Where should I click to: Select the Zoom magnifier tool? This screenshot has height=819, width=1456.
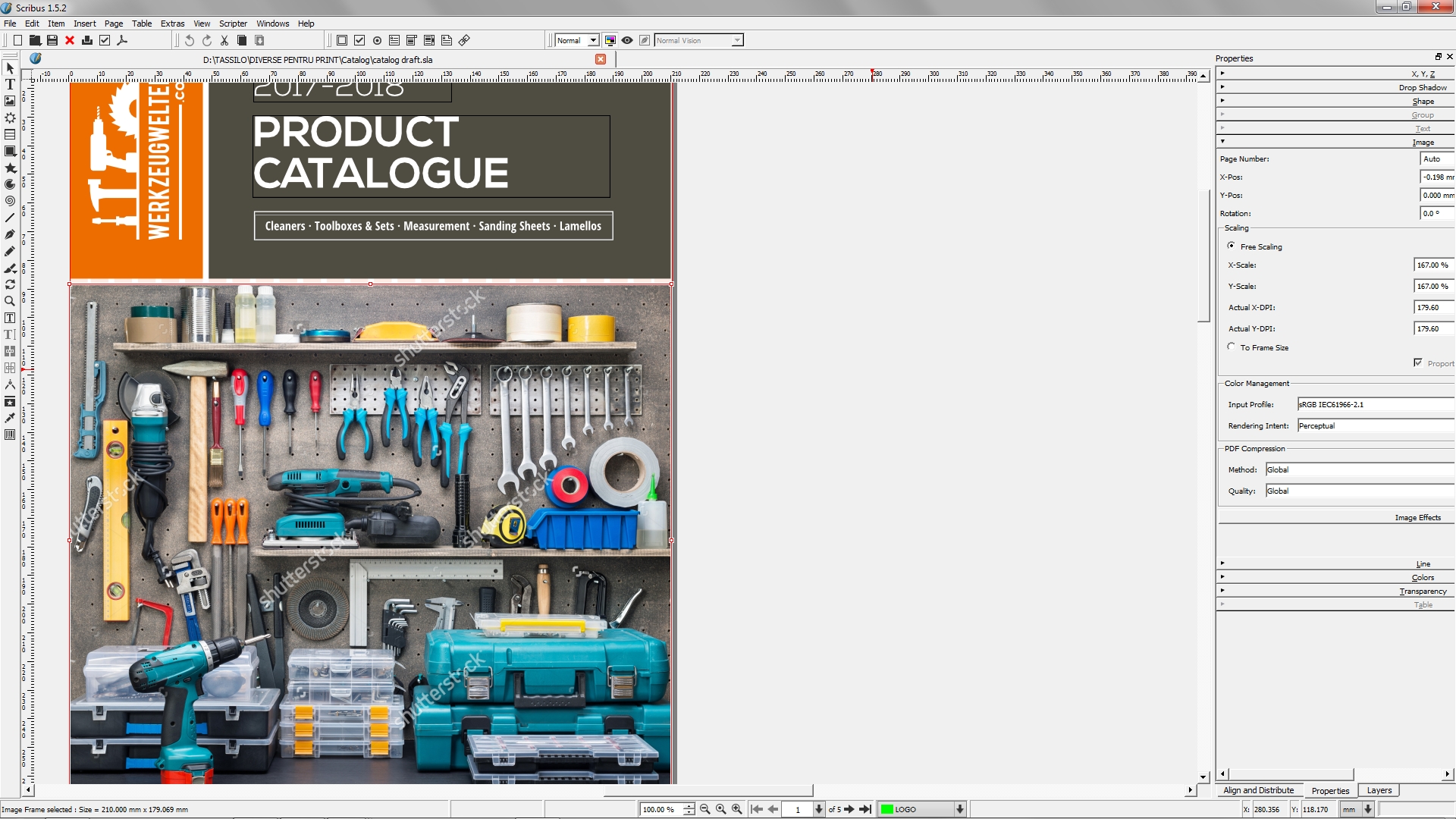click(10, 301)
